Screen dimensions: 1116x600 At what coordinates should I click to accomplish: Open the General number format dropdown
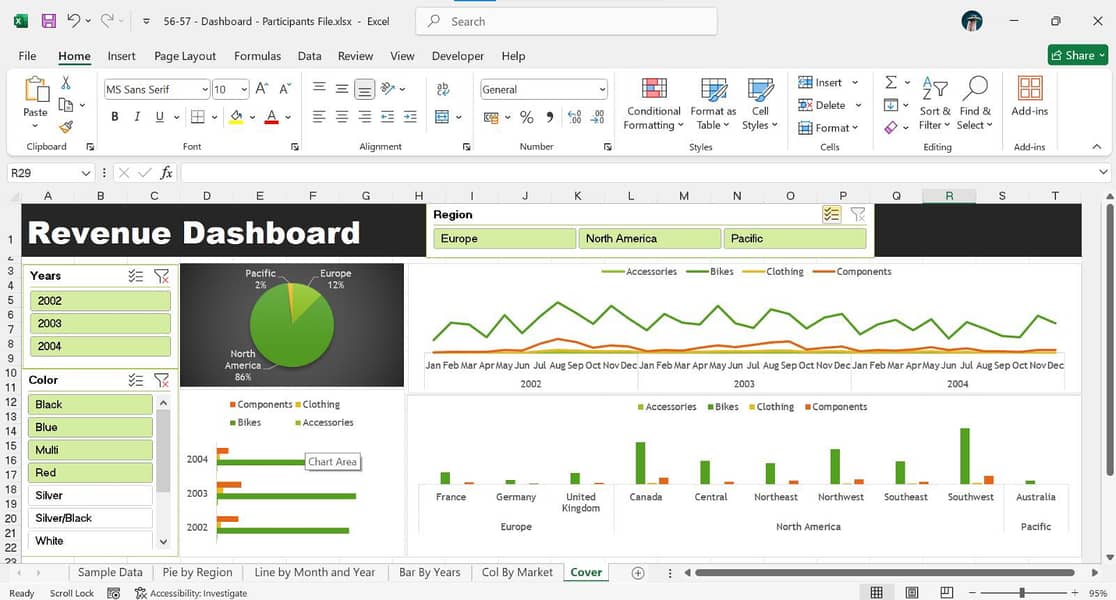click(x=602, y=90)
